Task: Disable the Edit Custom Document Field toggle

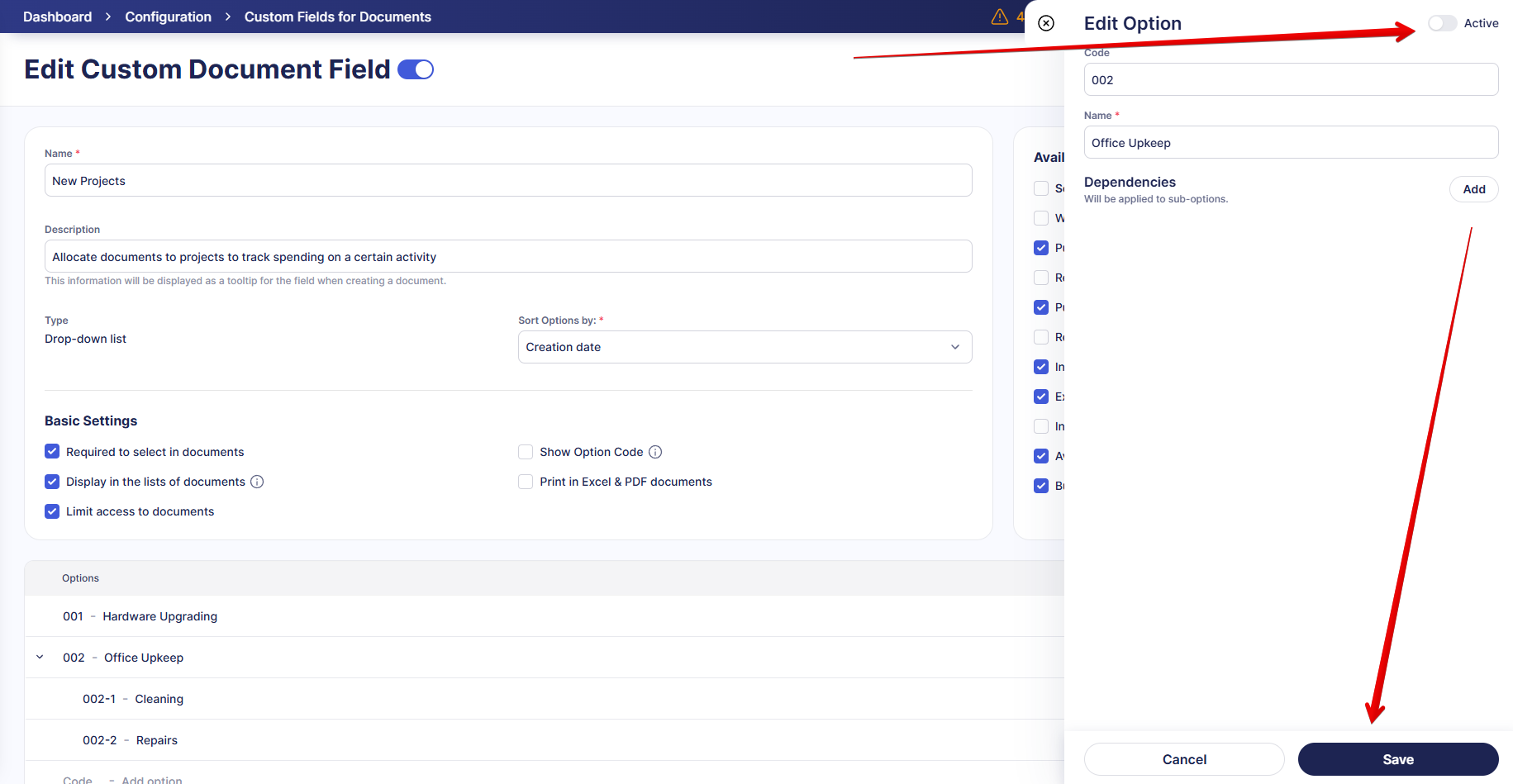Action: click(416, 69)
